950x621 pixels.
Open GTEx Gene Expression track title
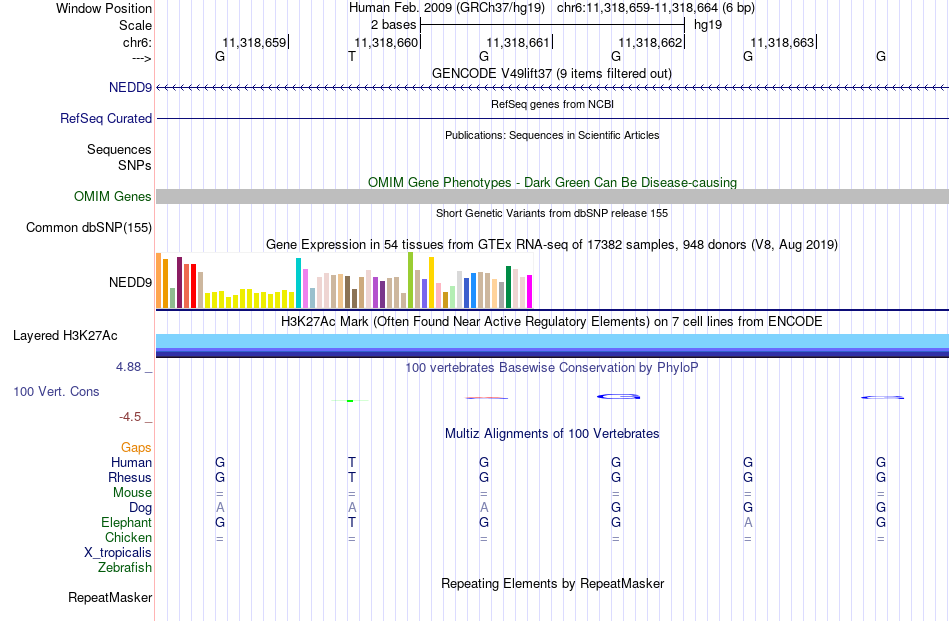(x=552, y=244)
